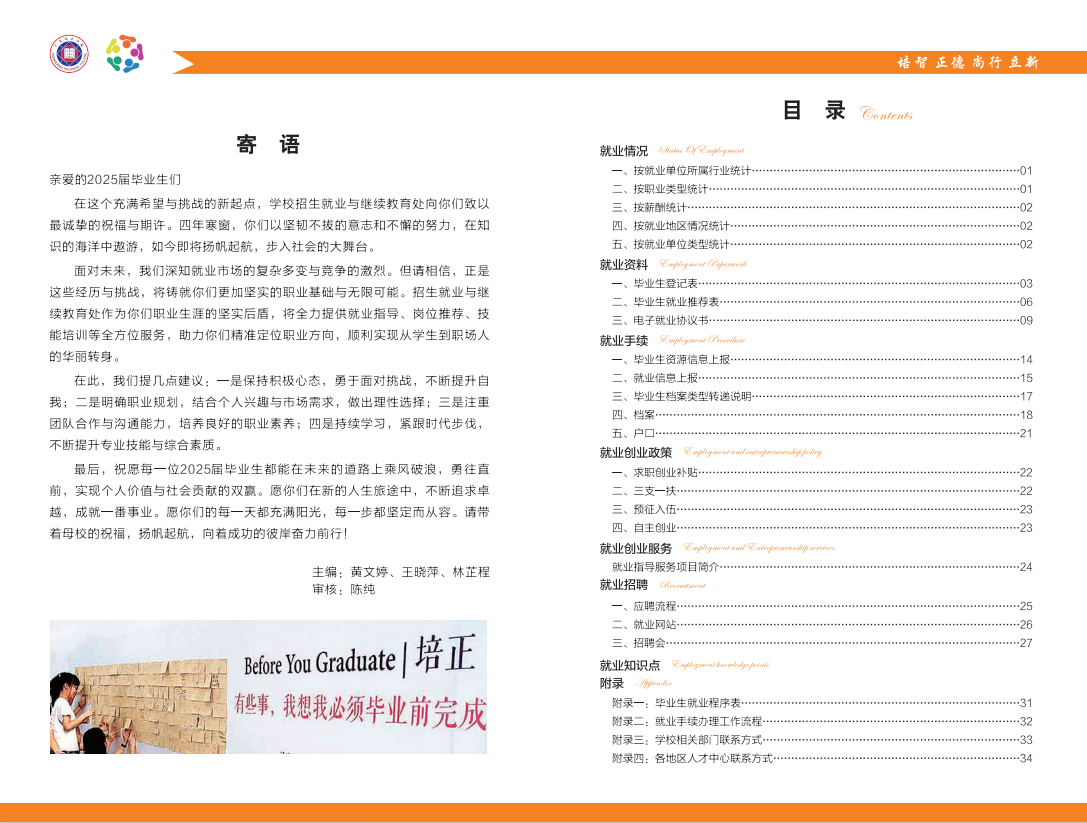Click the 培智 正德 尚行 立新 motto text
Viewport: 1087px width, 823px height.
click(x=967, y=63)
